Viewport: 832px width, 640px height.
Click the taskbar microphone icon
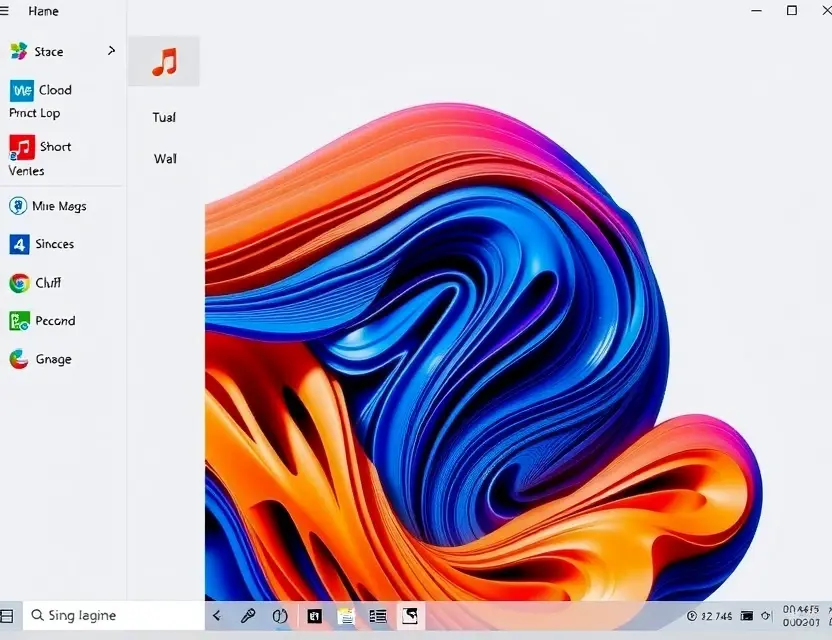click(x=248, y=616)
